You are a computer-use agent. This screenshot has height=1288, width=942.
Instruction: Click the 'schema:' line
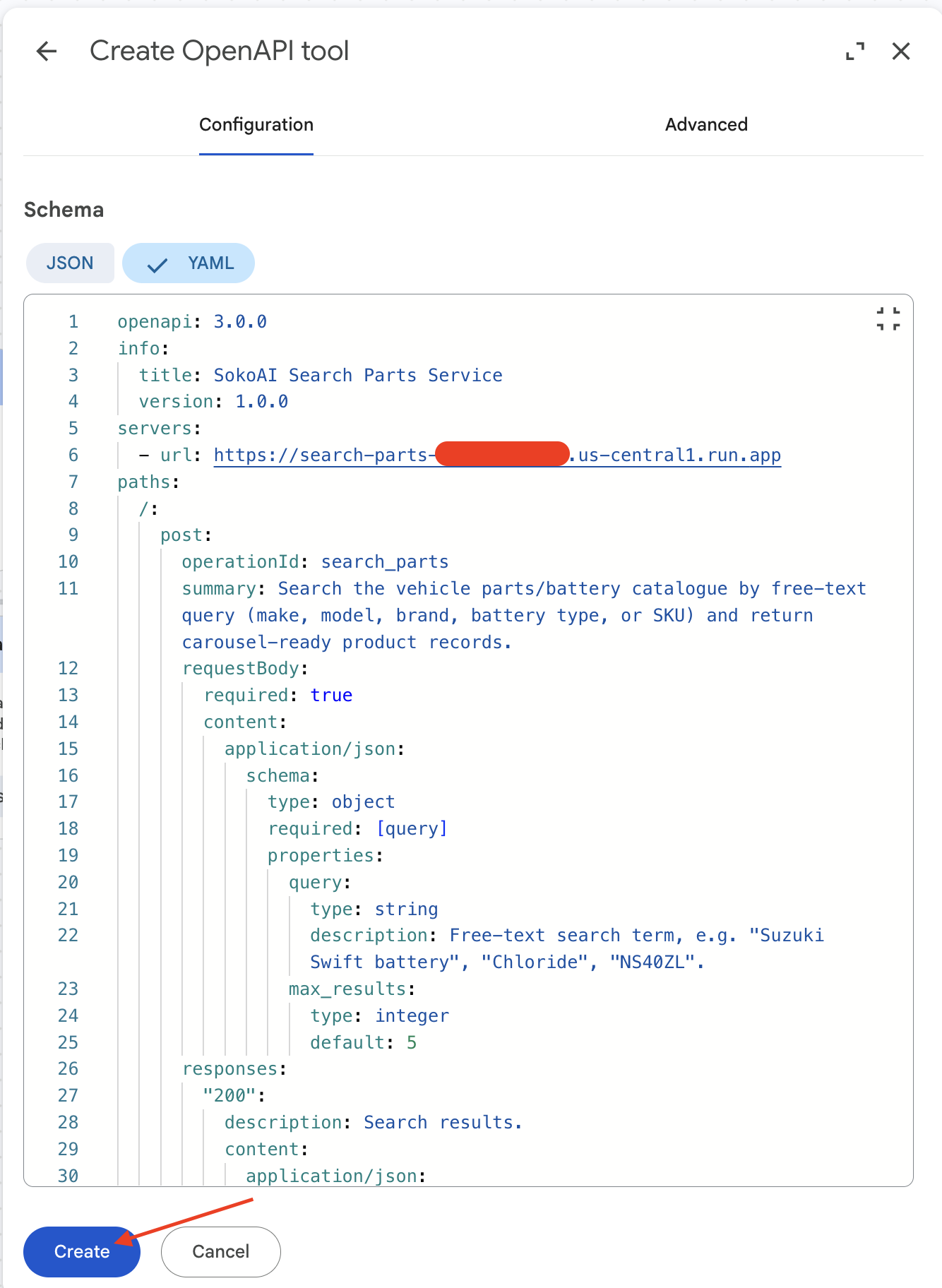click(282, 776)
